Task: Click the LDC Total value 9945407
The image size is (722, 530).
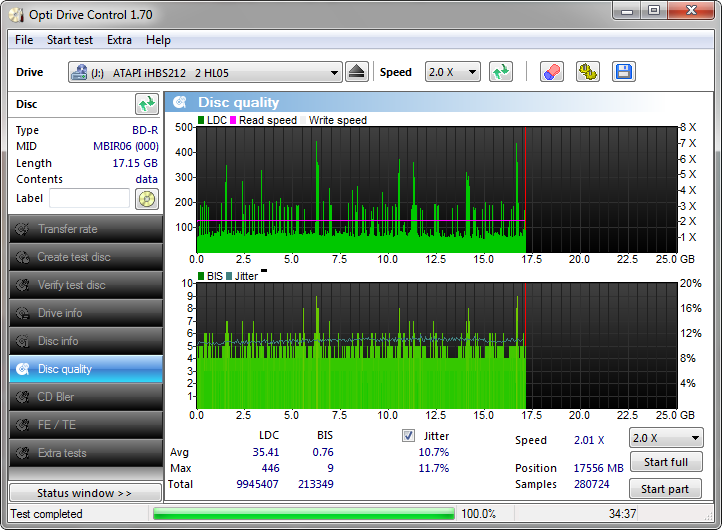Action: 257,484
